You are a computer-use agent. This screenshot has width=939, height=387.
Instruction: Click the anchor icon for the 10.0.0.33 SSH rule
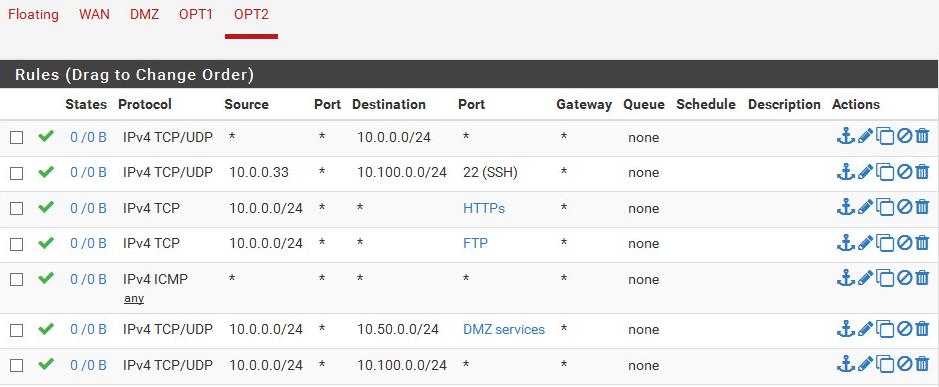point(845,172)
